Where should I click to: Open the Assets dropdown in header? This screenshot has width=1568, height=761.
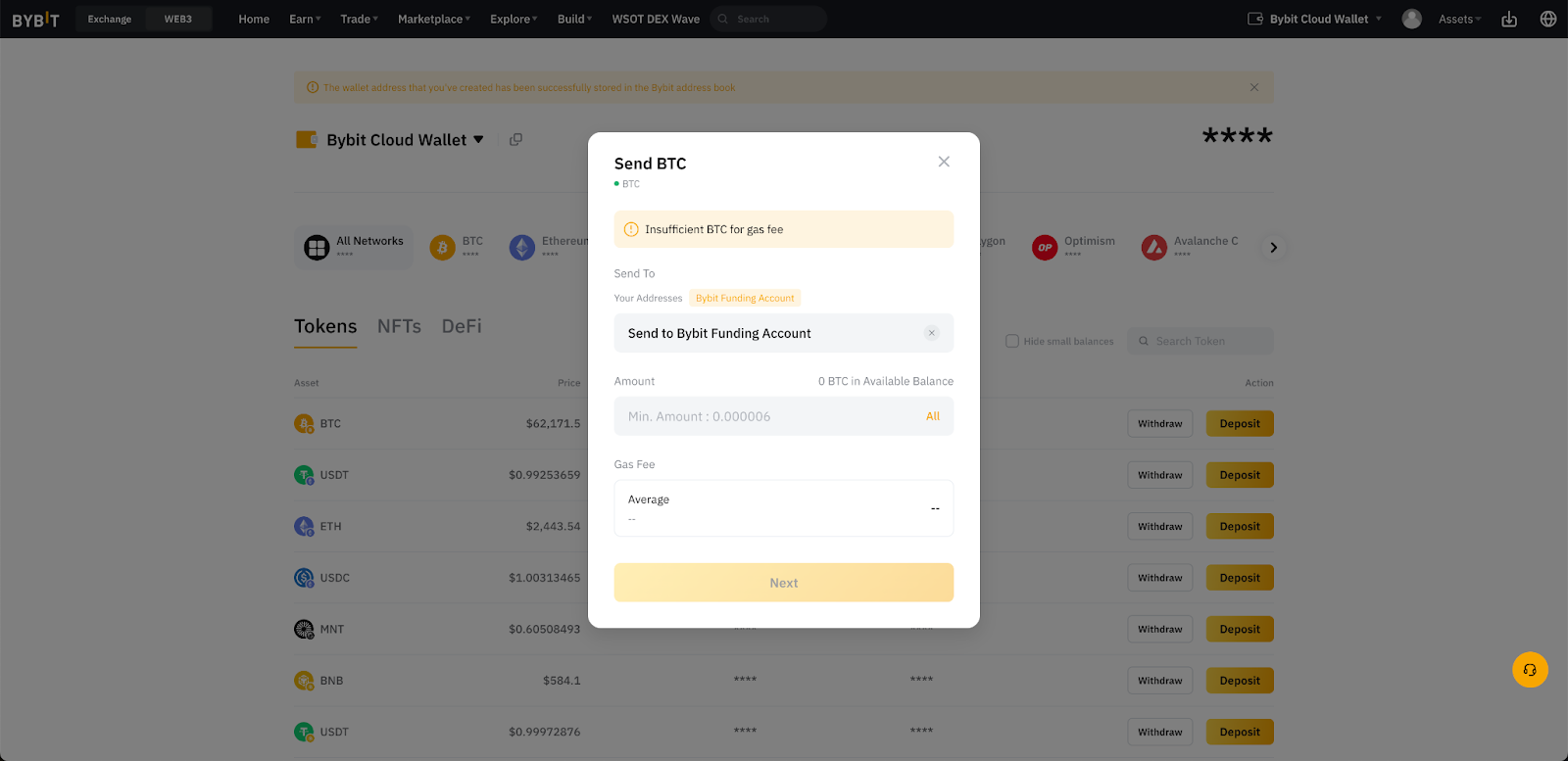[x=1459, y=19]
